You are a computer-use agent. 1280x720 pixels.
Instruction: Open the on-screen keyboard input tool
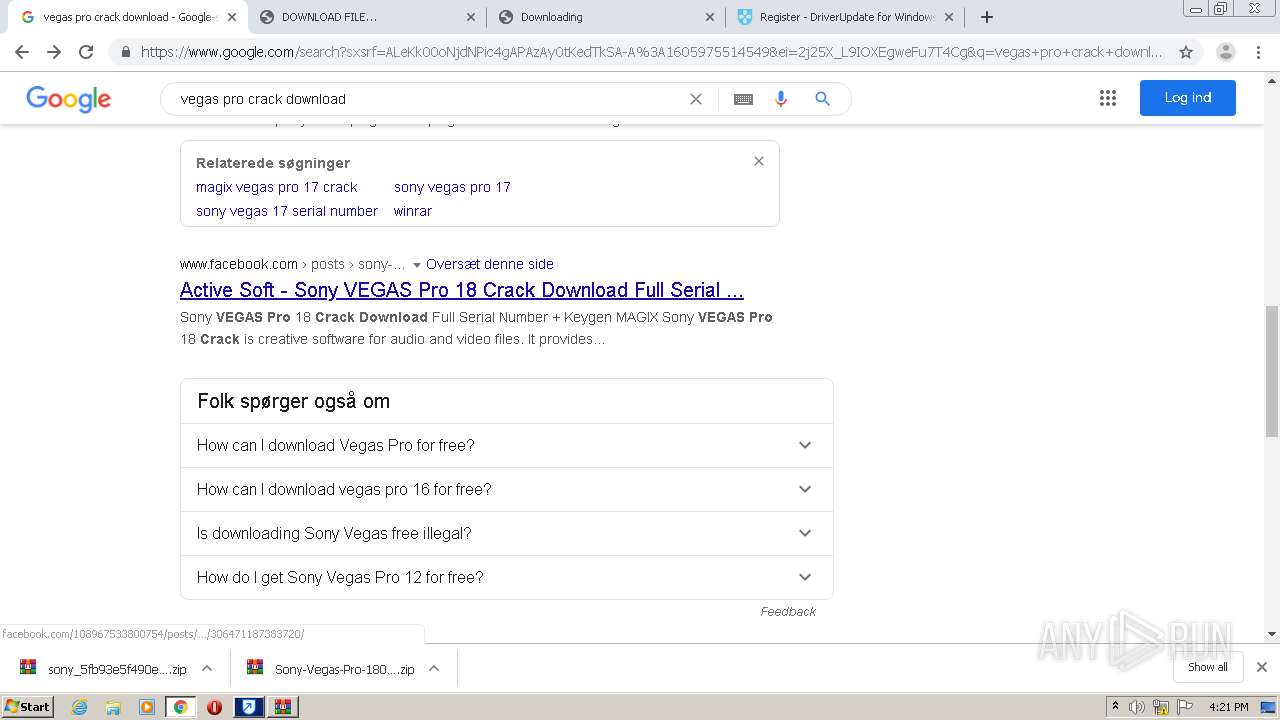(x=743, y=99)
